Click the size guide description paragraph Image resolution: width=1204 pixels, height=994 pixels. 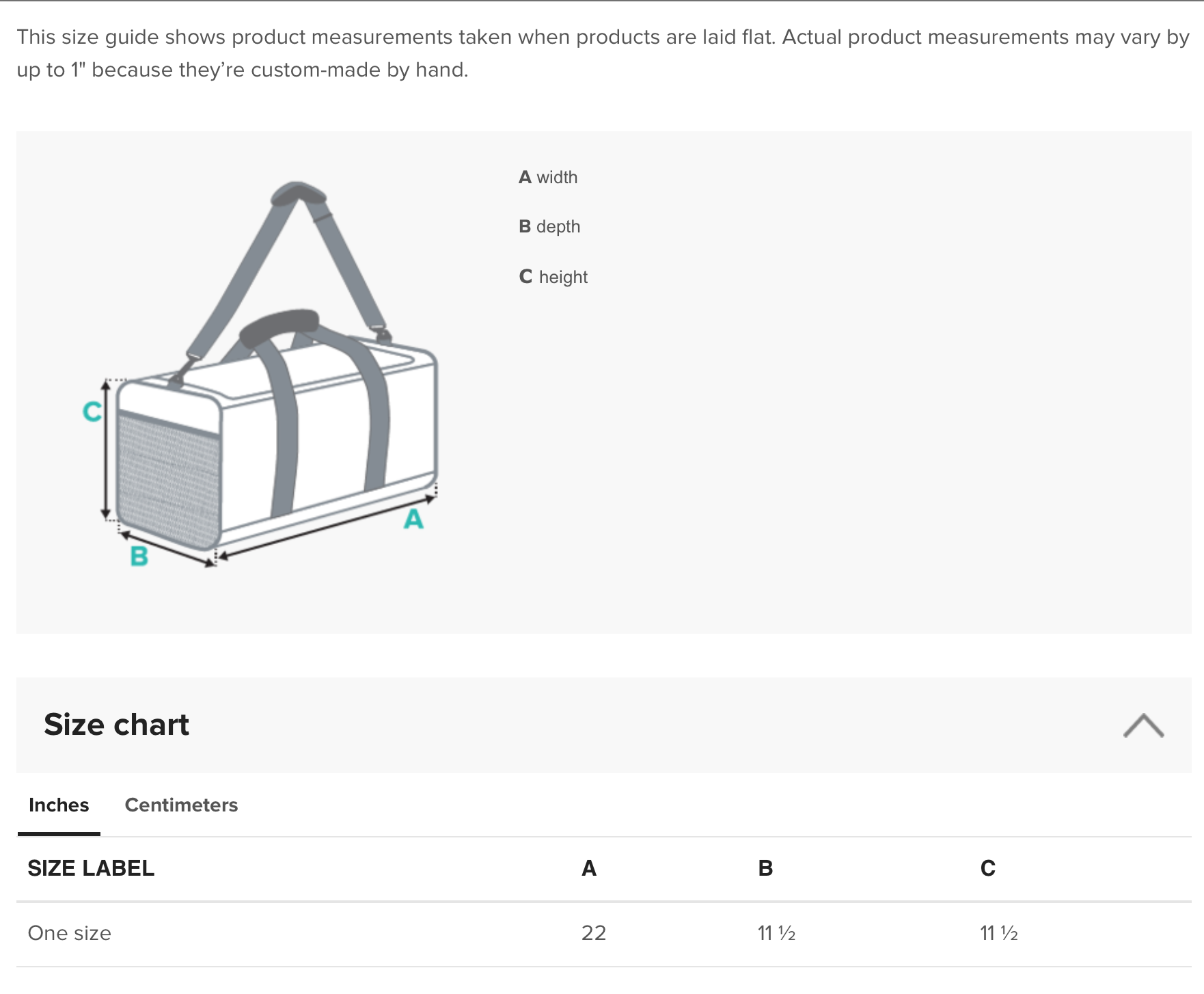point(601,53)
